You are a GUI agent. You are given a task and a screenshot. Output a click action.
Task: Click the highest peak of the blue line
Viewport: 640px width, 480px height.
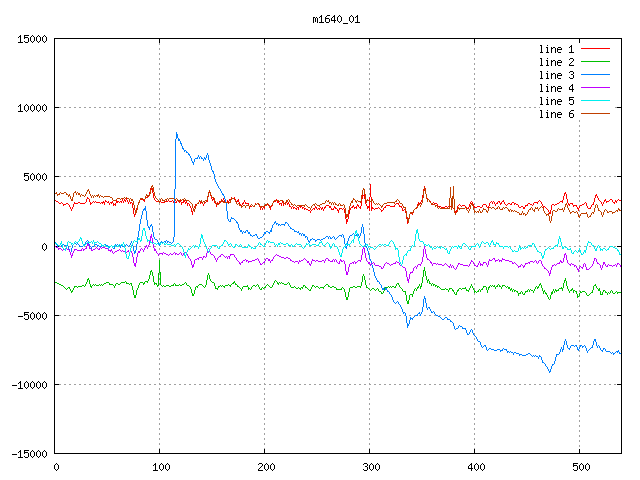(x=177, y=132)
